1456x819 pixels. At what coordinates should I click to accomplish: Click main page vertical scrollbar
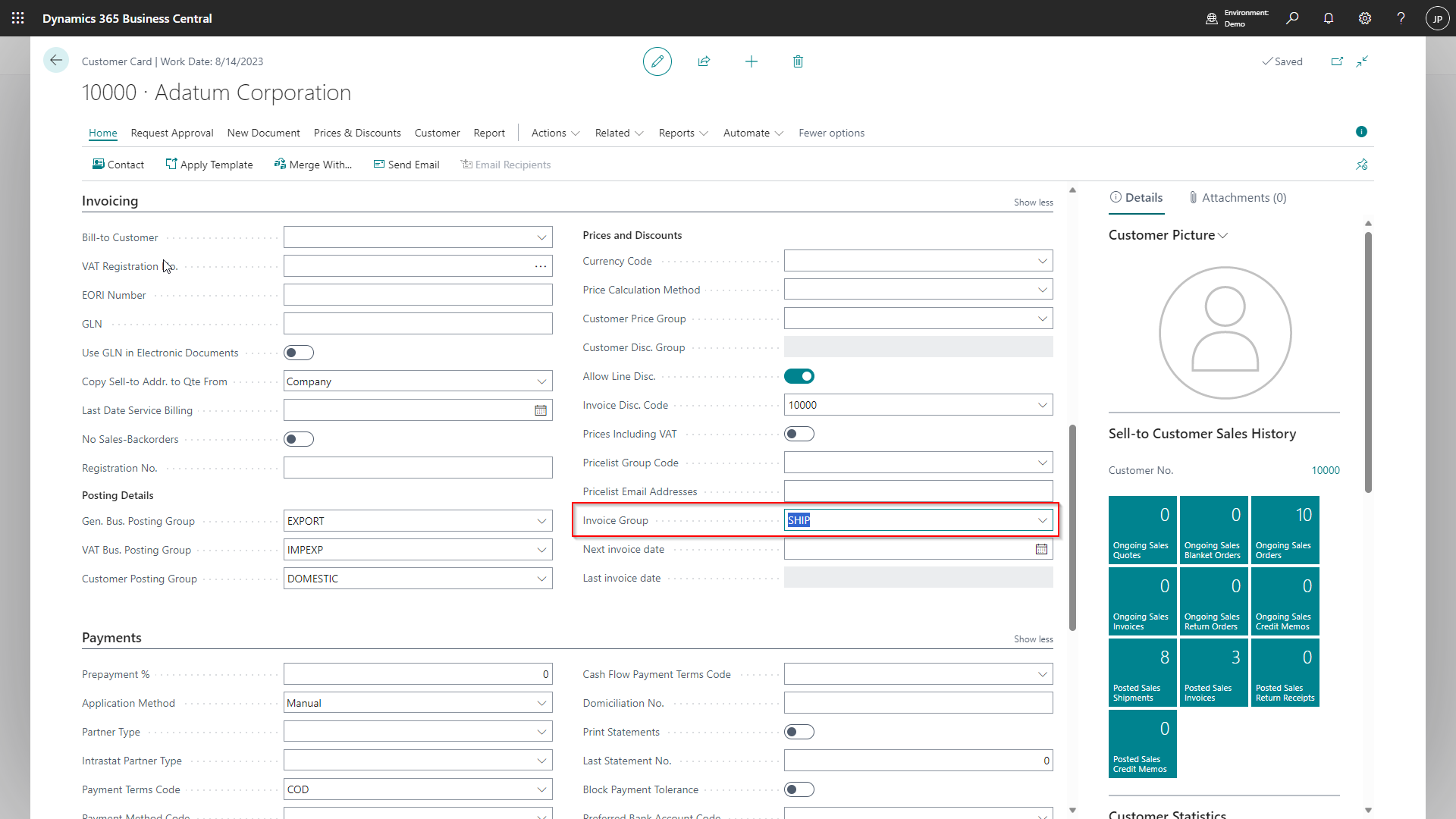click(x=1072, y=527)
